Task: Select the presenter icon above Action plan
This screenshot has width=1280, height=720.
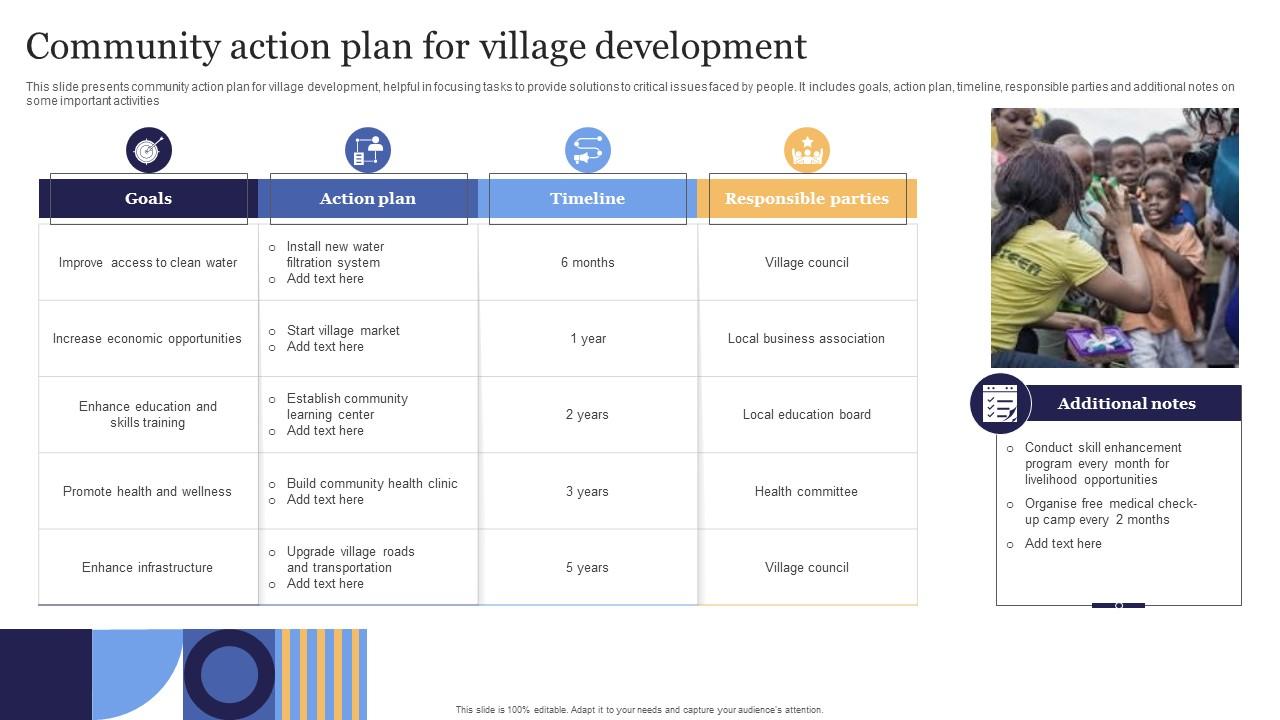Action: pos(368,149)
